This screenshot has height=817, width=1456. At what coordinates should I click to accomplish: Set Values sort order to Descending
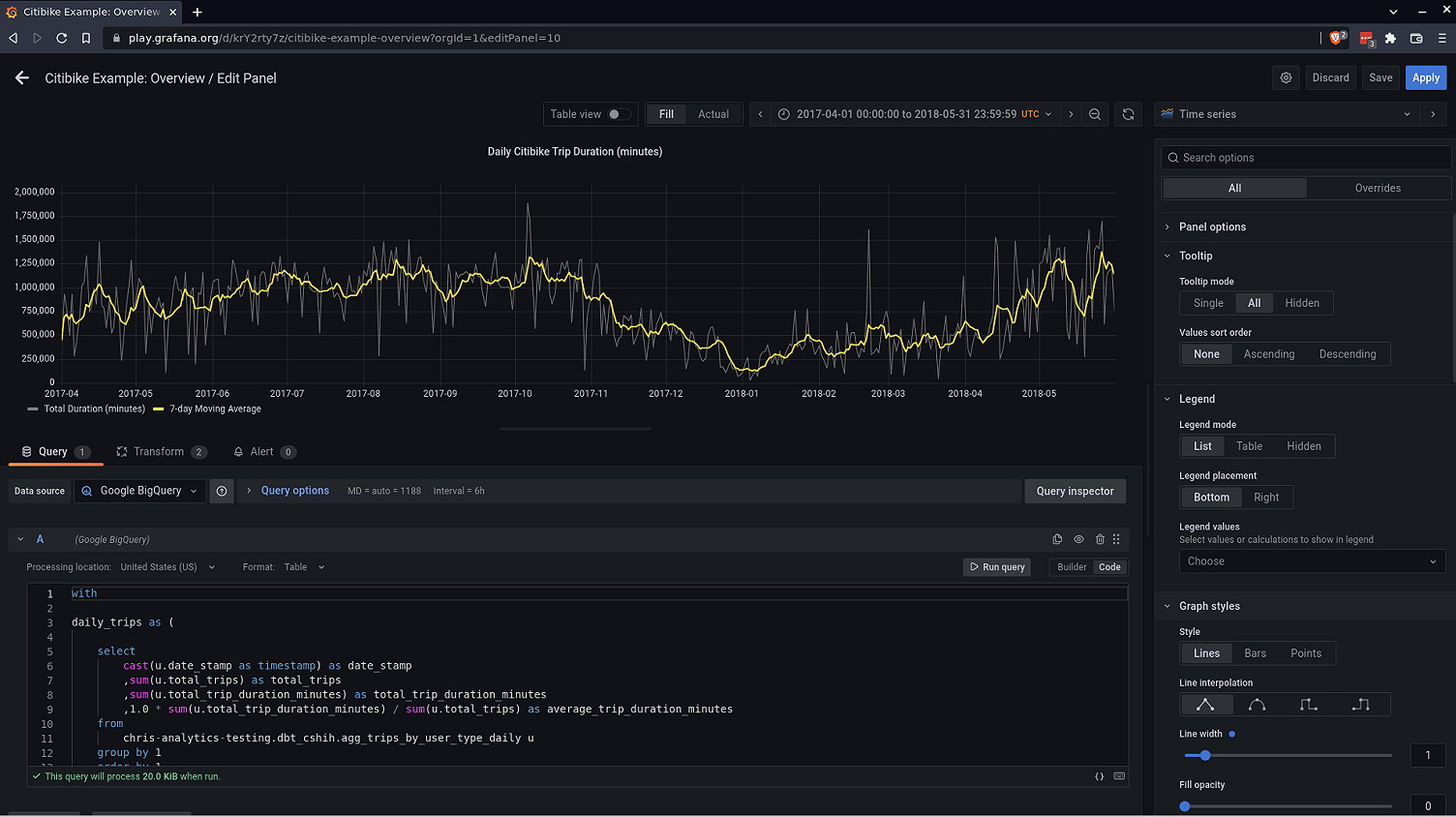click(x=1348, y=353)
